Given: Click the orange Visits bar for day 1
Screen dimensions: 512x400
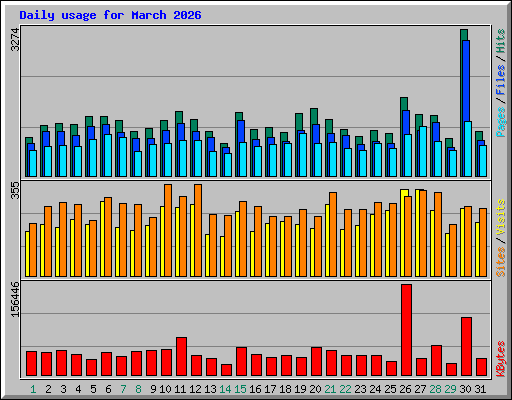Looking at the screenshot, I should (33, 250).
